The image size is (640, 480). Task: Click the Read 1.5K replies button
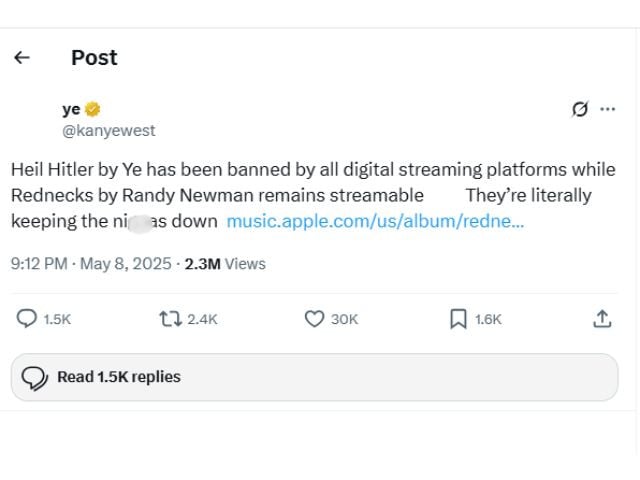coord(315,377)
